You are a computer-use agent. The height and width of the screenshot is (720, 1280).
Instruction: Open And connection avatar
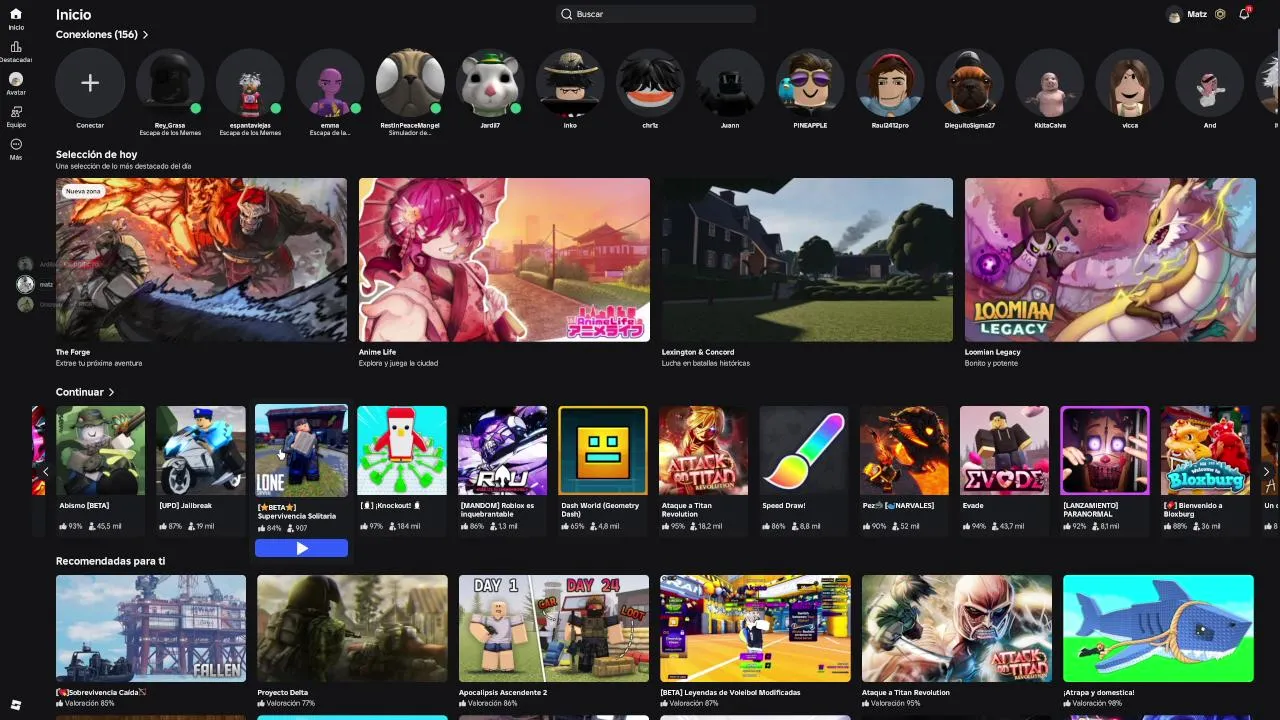pyautogui.click(x=1210, y=83)
